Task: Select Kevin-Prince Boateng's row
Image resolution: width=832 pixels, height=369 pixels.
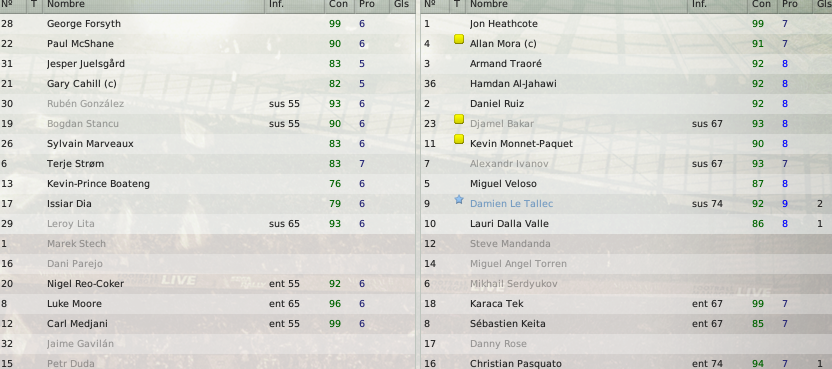Action: (207, 184)
